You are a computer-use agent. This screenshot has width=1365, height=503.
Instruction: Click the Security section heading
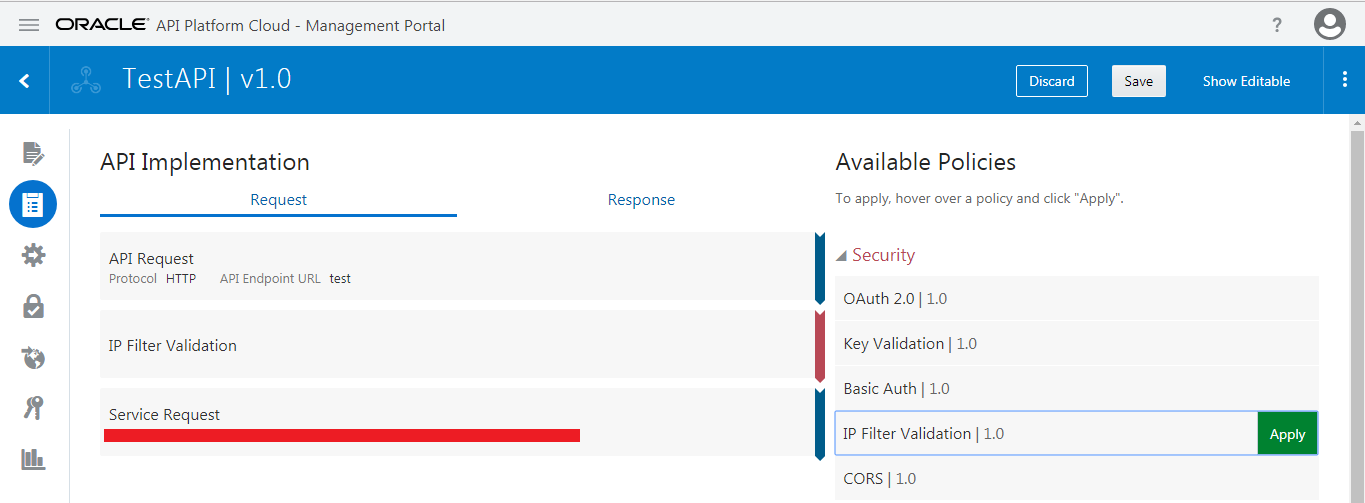pos(883,255)
